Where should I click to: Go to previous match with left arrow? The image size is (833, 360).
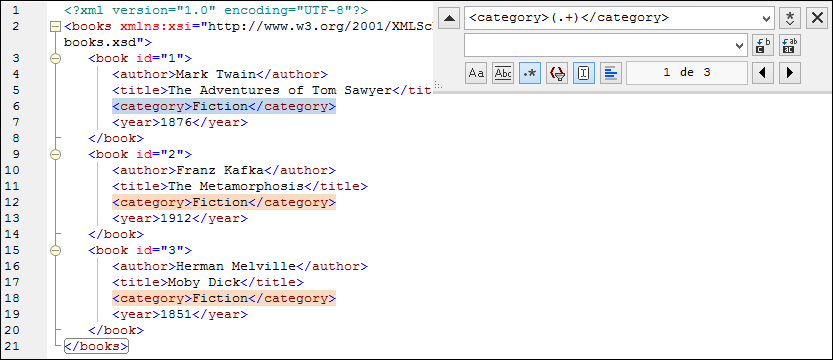point(762,73)
